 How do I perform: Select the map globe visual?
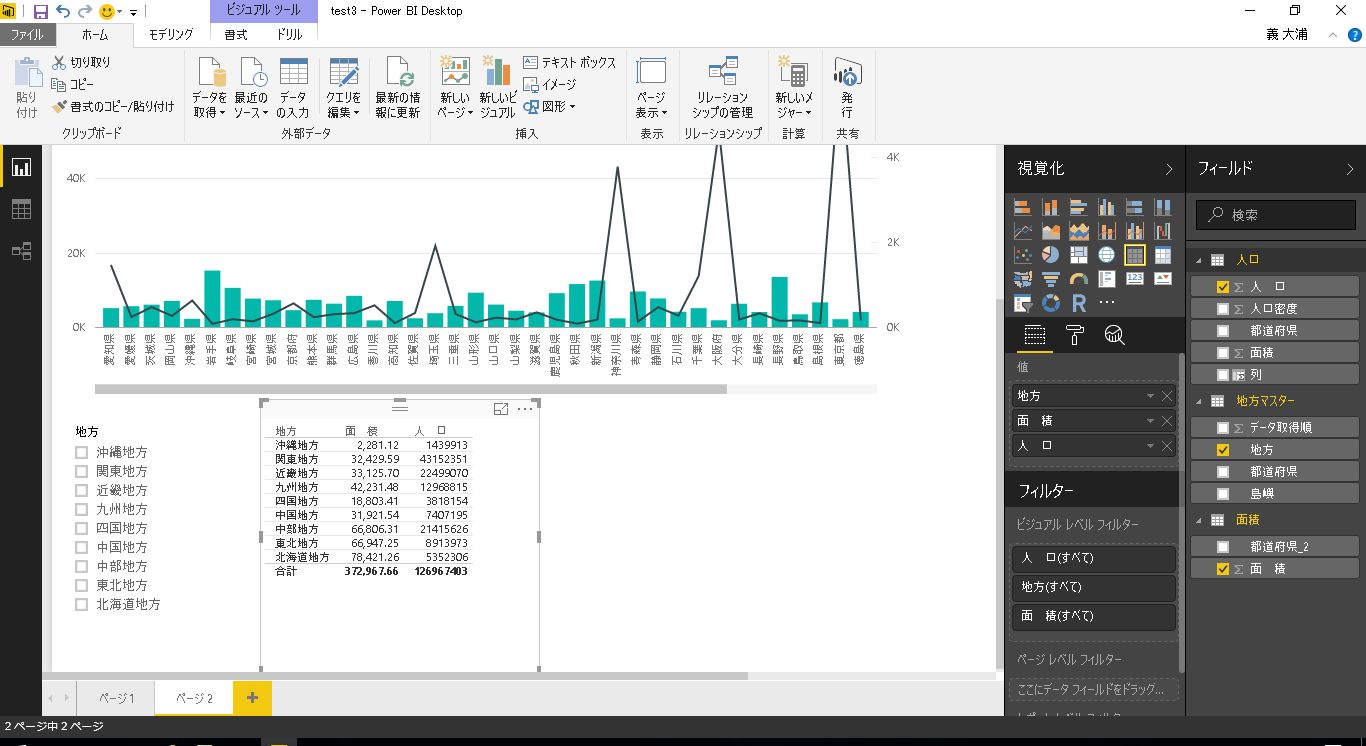1107,255
